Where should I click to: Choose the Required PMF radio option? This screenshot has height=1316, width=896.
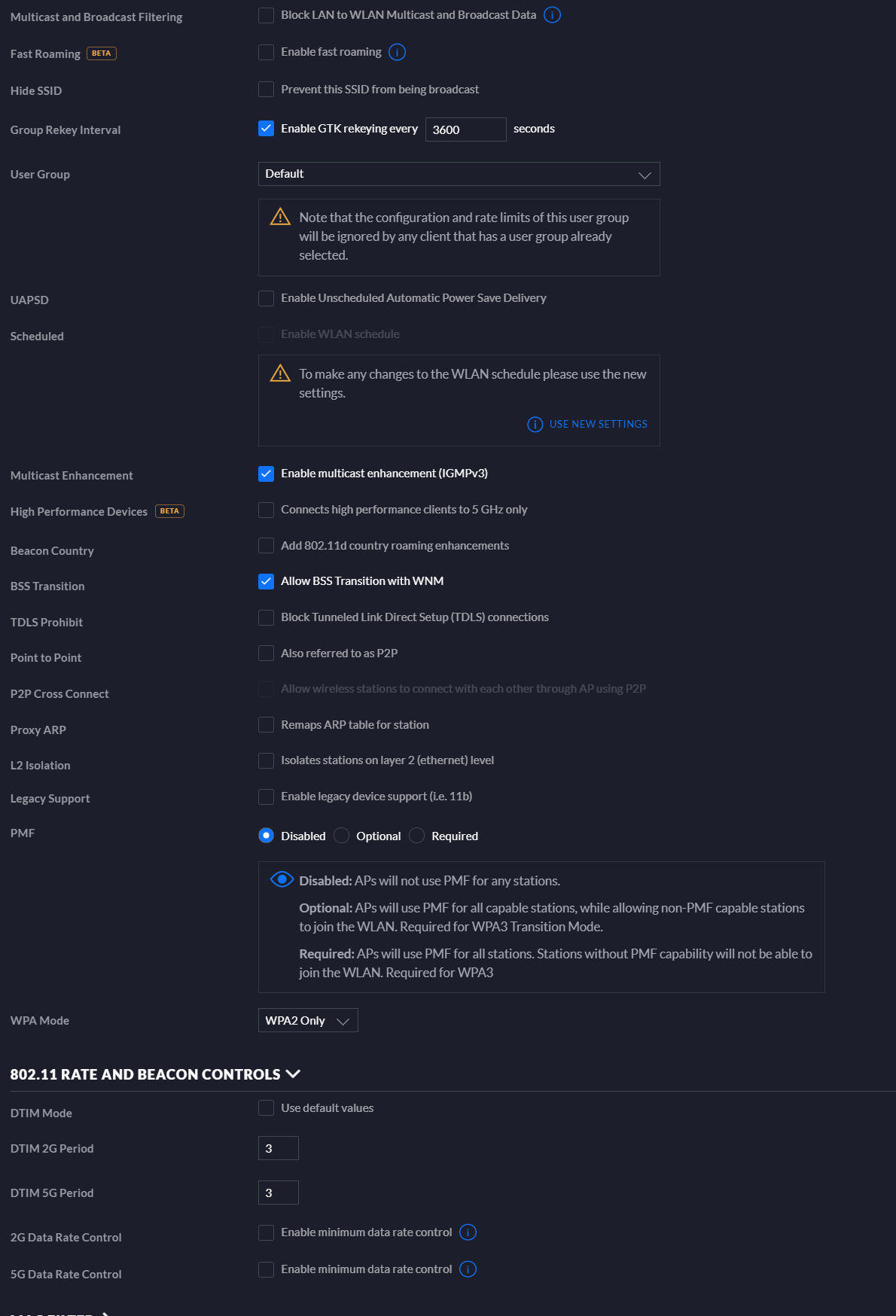416,836
